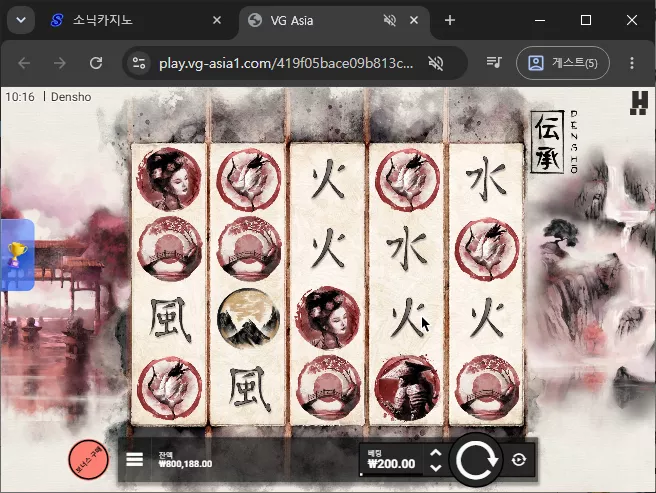Click the red bonus buy button

click(x=88, y=459)
